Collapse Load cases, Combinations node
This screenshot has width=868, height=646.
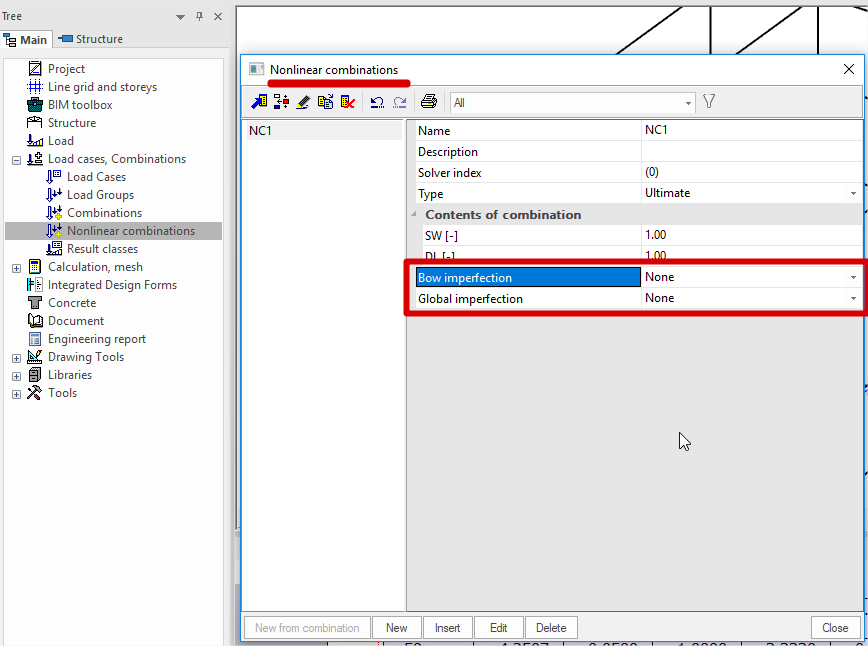coord(17,160)
